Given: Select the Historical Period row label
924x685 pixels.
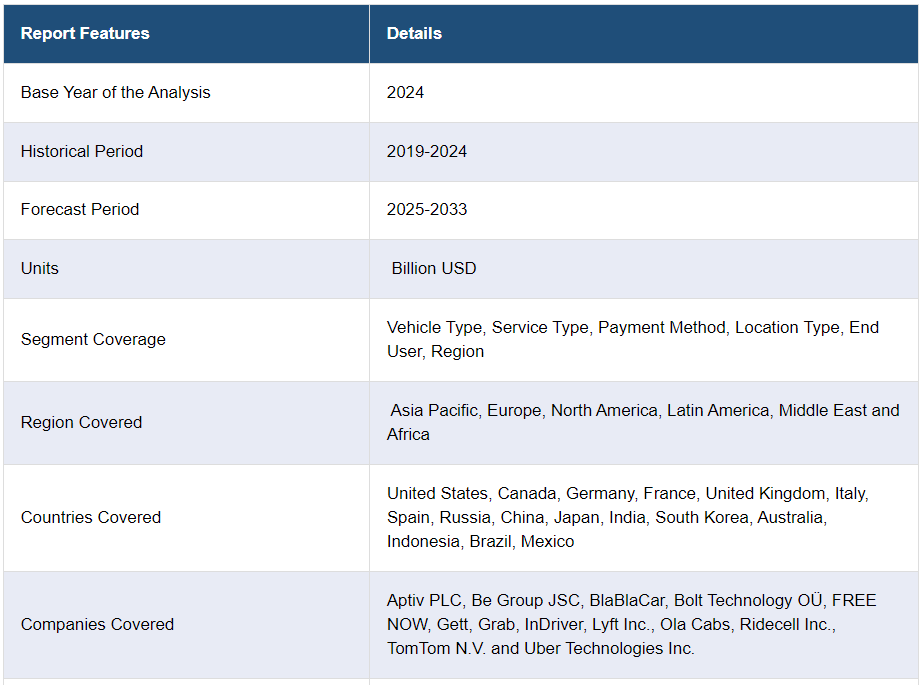Looking at the screenshot, I should point(82,151).
